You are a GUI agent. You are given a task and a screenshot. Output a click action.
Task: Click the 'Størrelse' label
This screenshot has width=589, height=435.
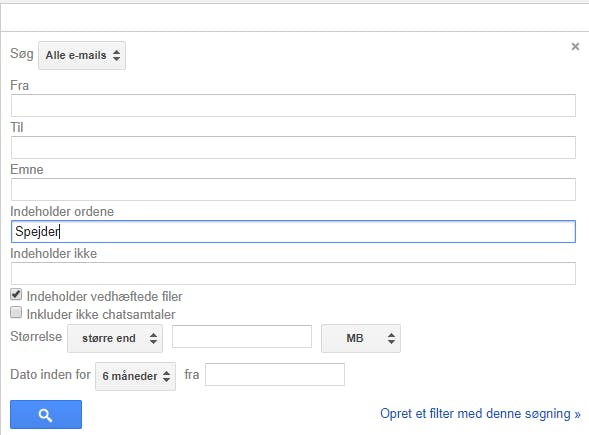click(36, 336)
